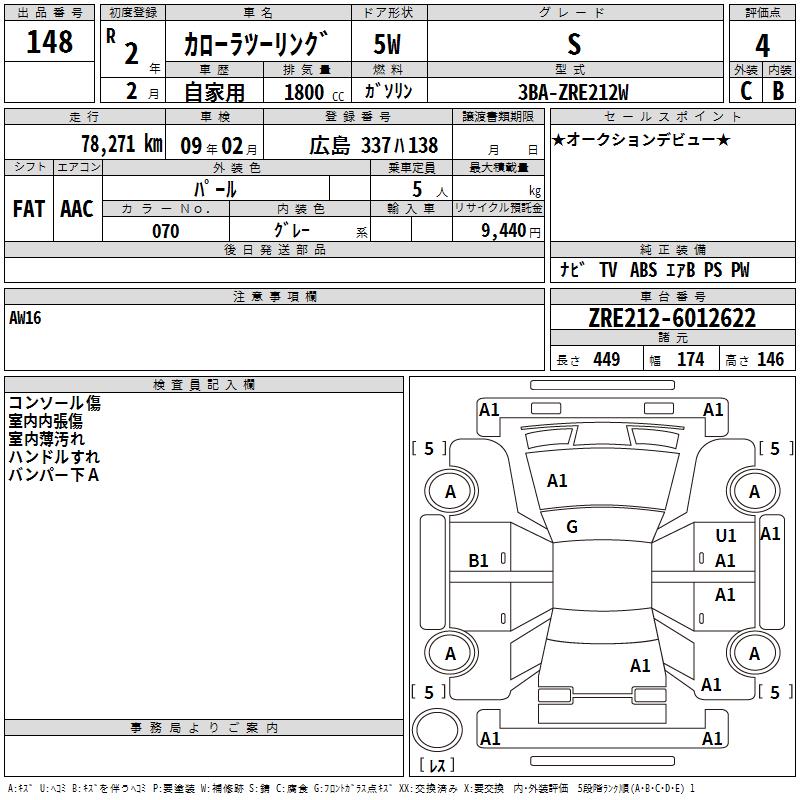Click the G mark on windshield

point(572,527)
